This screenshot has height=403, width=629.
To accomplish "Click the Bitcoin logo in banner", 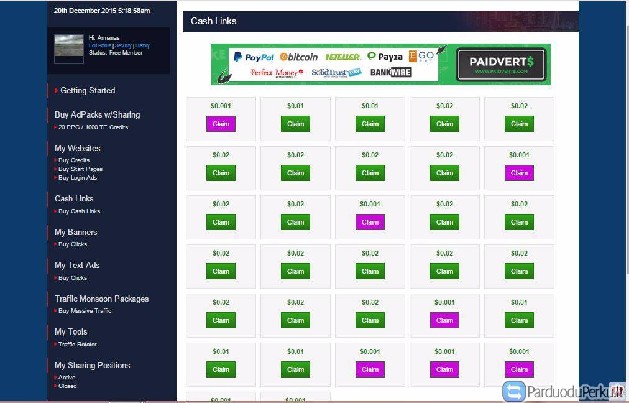I will coord(299,58).
